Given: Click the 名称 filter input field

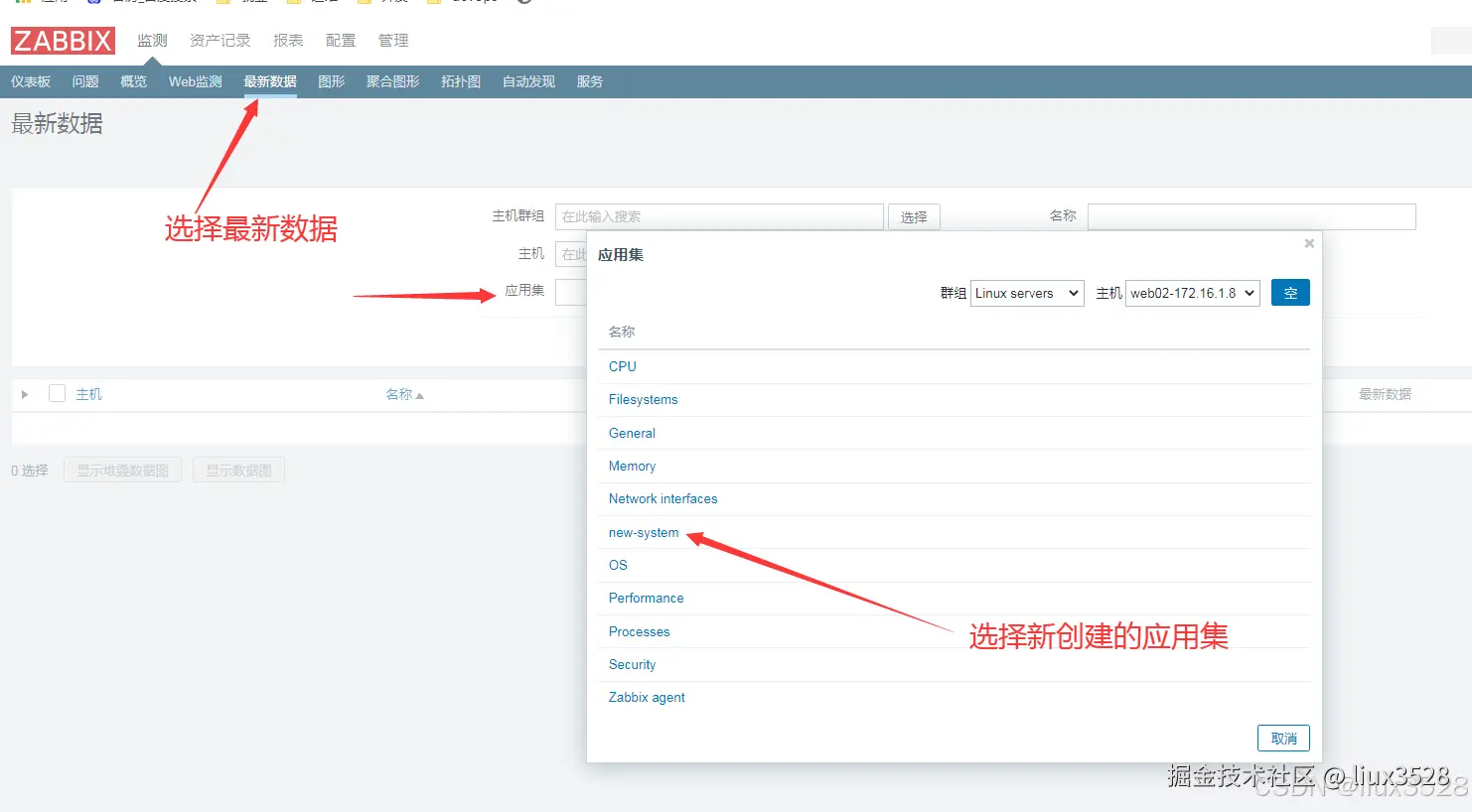Looking at the screenshot, I should point(1251,216).
